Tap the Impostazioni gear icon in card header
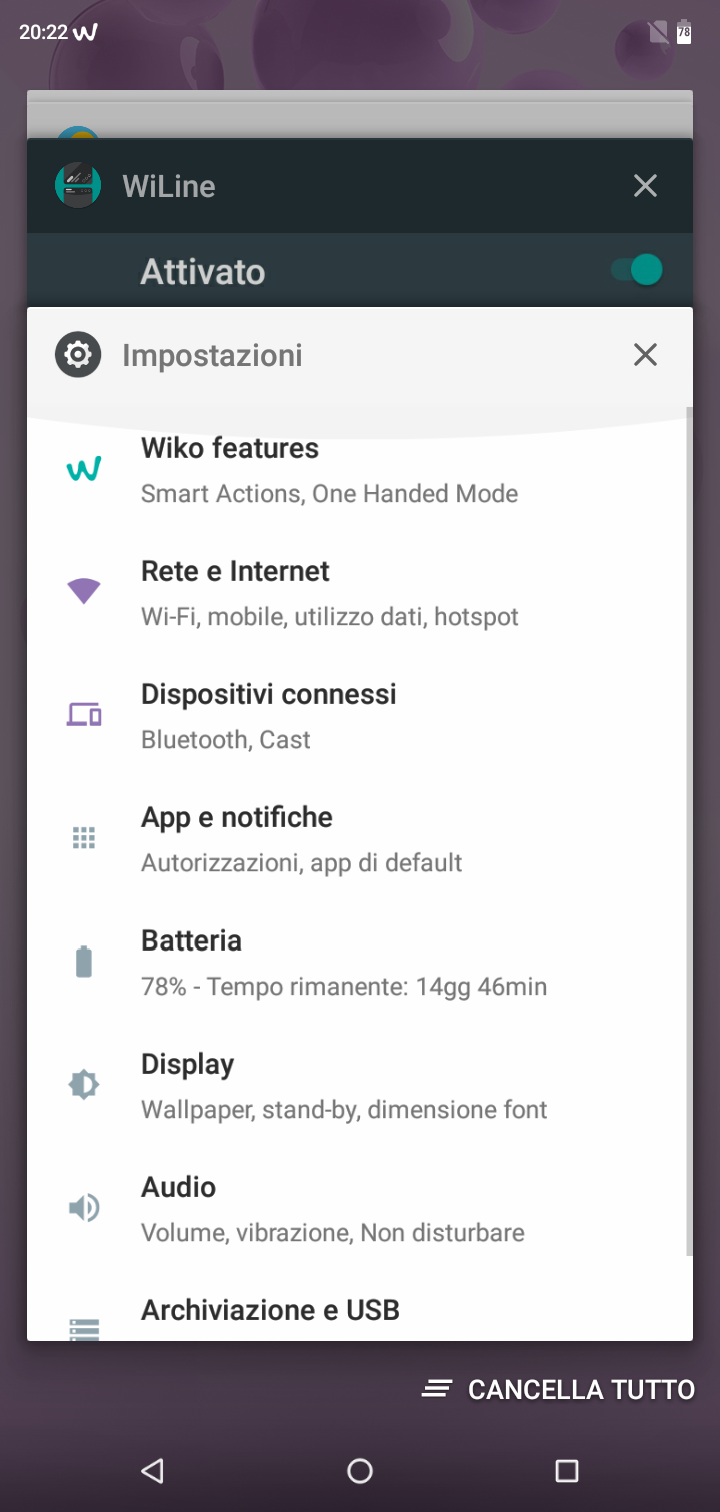720x1512 pixels. tap(78, 354)
